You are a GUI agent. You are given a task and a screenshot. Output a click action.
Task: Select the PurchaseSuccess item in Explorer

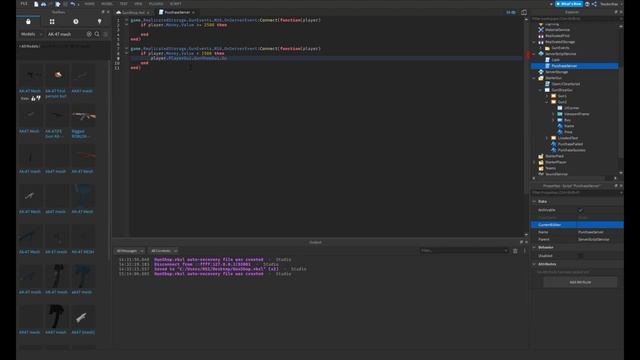[x=571, y=150]
